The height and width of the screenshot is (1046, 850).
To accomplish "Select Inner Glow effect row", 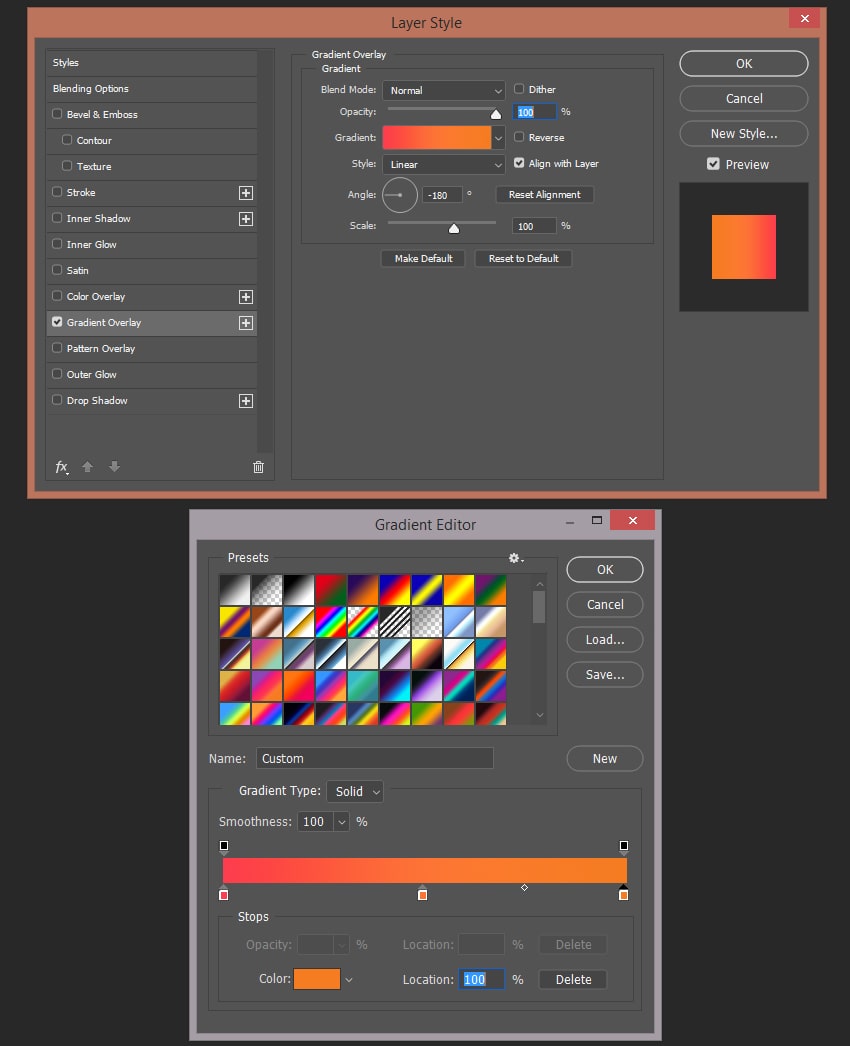I will click(151, 245).
